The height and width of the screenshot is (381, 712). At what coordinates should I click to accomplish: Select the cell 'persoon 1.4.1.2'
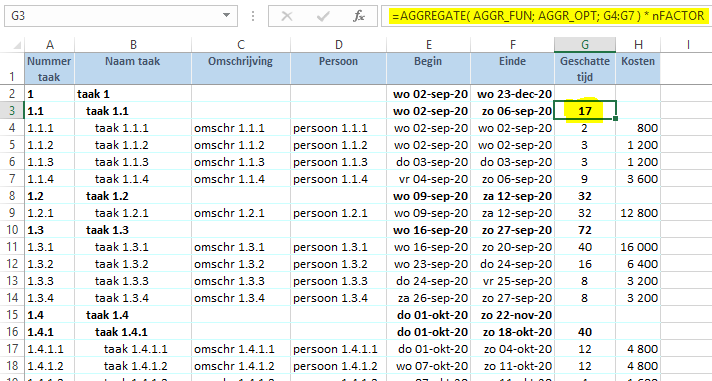point(338,366)
